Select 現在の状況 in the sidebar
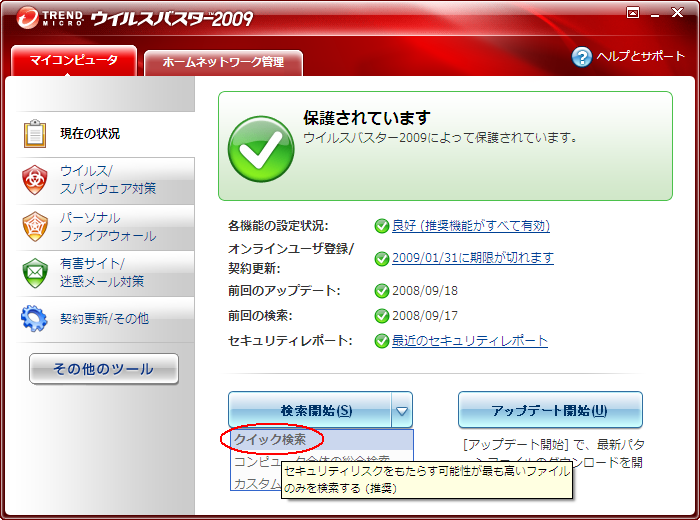 click(105, 133)
